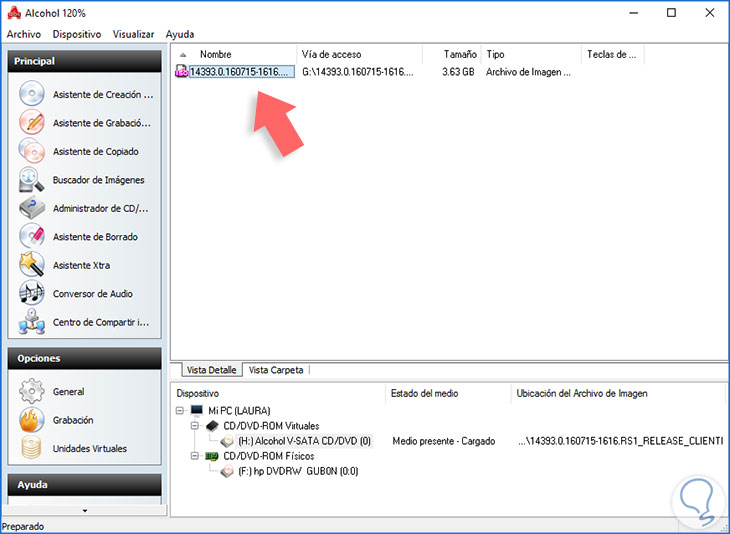Click the G:\14393.0.160715-1616 path cell
The height and width of the screenshot is (534, 730).
coord(358,72)
